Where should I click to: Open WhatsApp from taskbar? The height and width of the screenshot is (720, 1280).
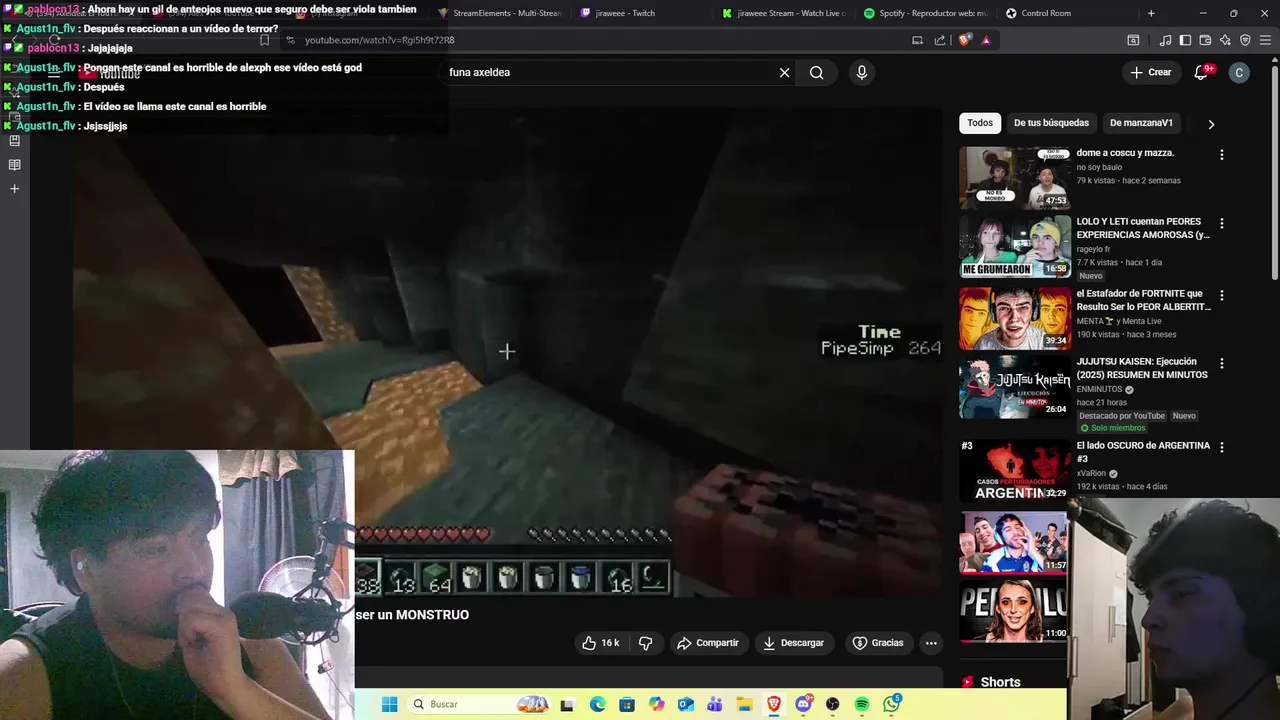(891, 704)
